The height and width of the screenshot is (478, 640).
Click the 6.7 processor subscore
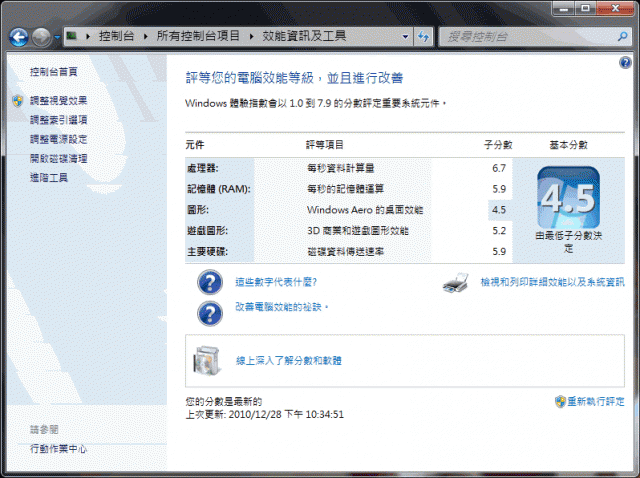499,168
